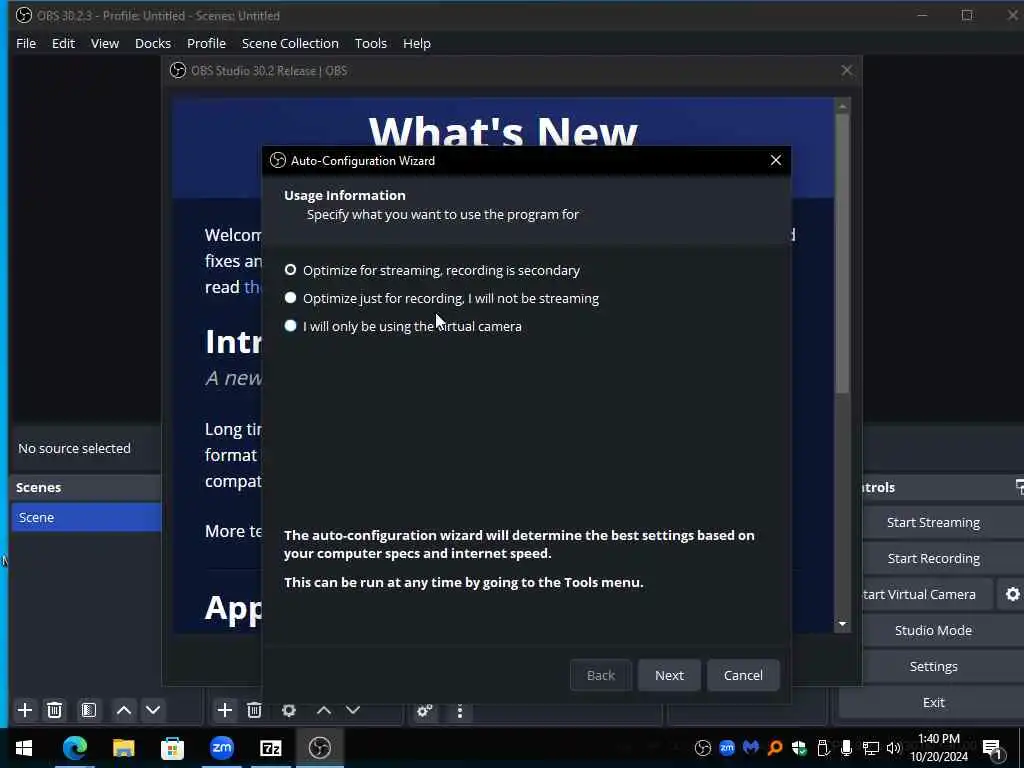The image size is (1024, 768).
Task: Open volume speaker tray icon
Action: click(894, 748)
